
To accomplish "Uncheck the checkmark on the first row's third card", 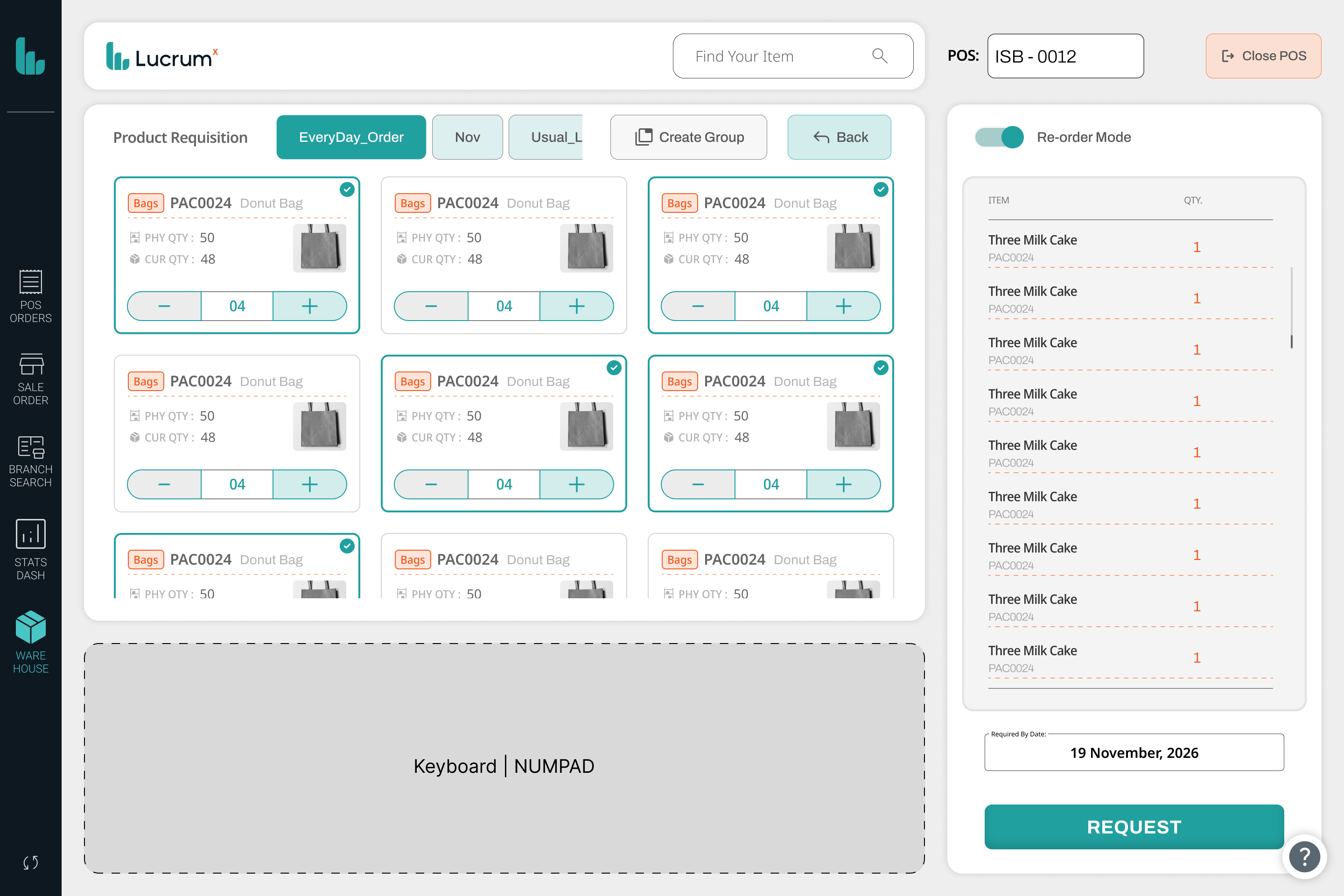I will pos(881,189).
